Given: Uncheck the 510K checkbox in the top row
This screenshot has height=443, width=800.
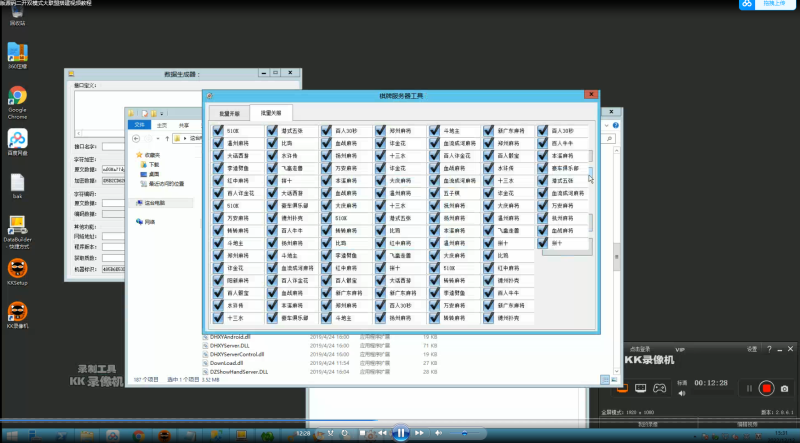Looking at the screenshot, I should click(218, 131).
